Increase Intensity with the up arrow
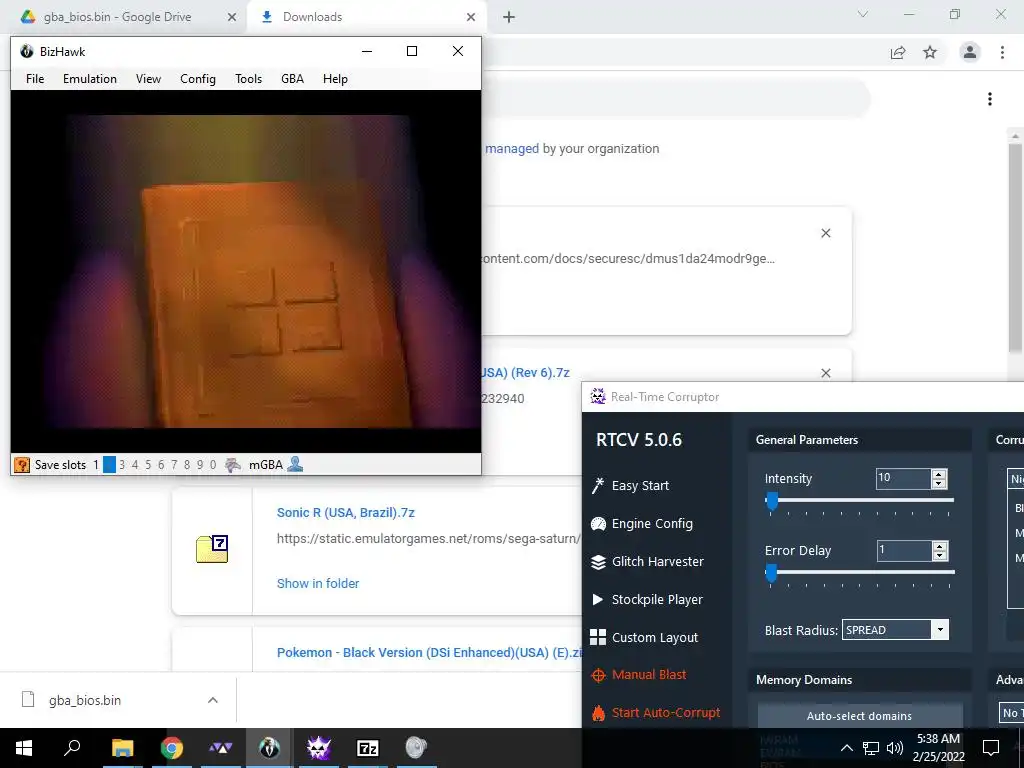This screenshot has width=1024, height=768. tap(939, 474)
